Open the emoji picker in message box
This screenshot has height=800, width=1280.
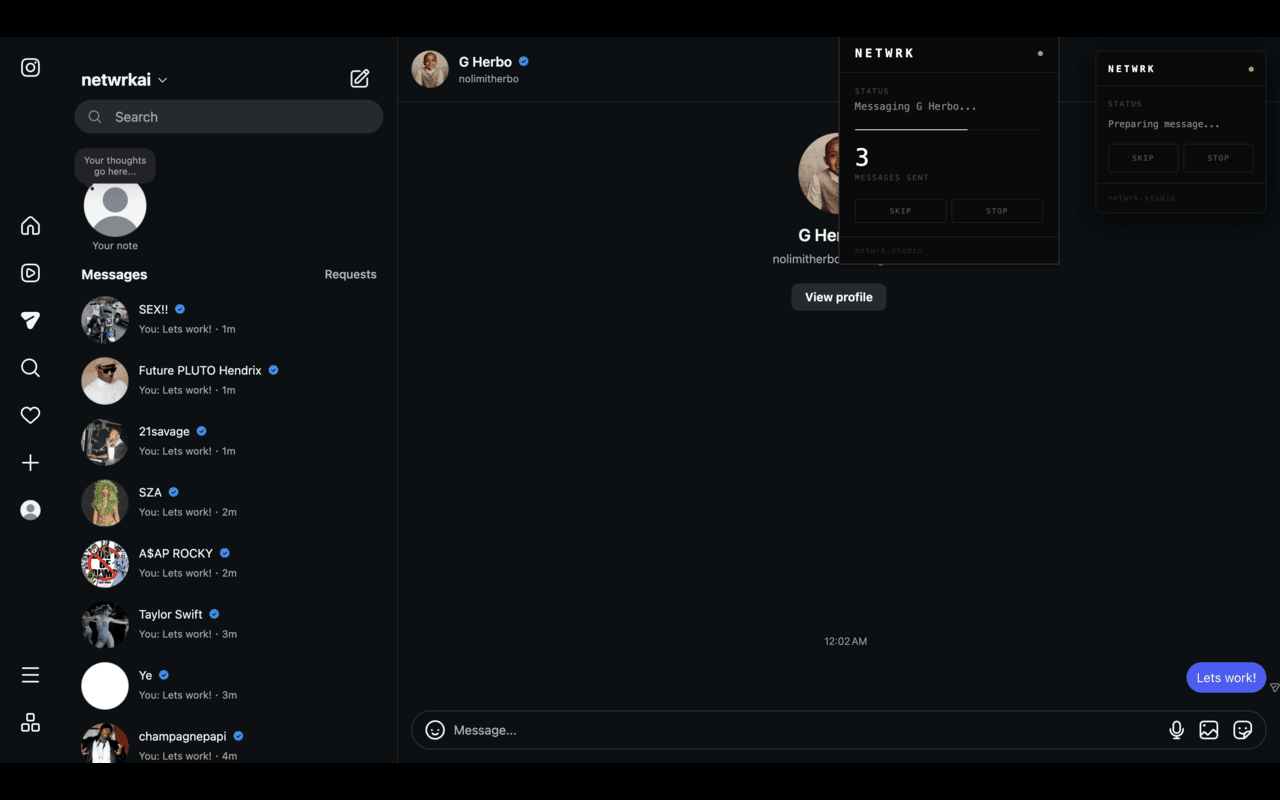435,730
